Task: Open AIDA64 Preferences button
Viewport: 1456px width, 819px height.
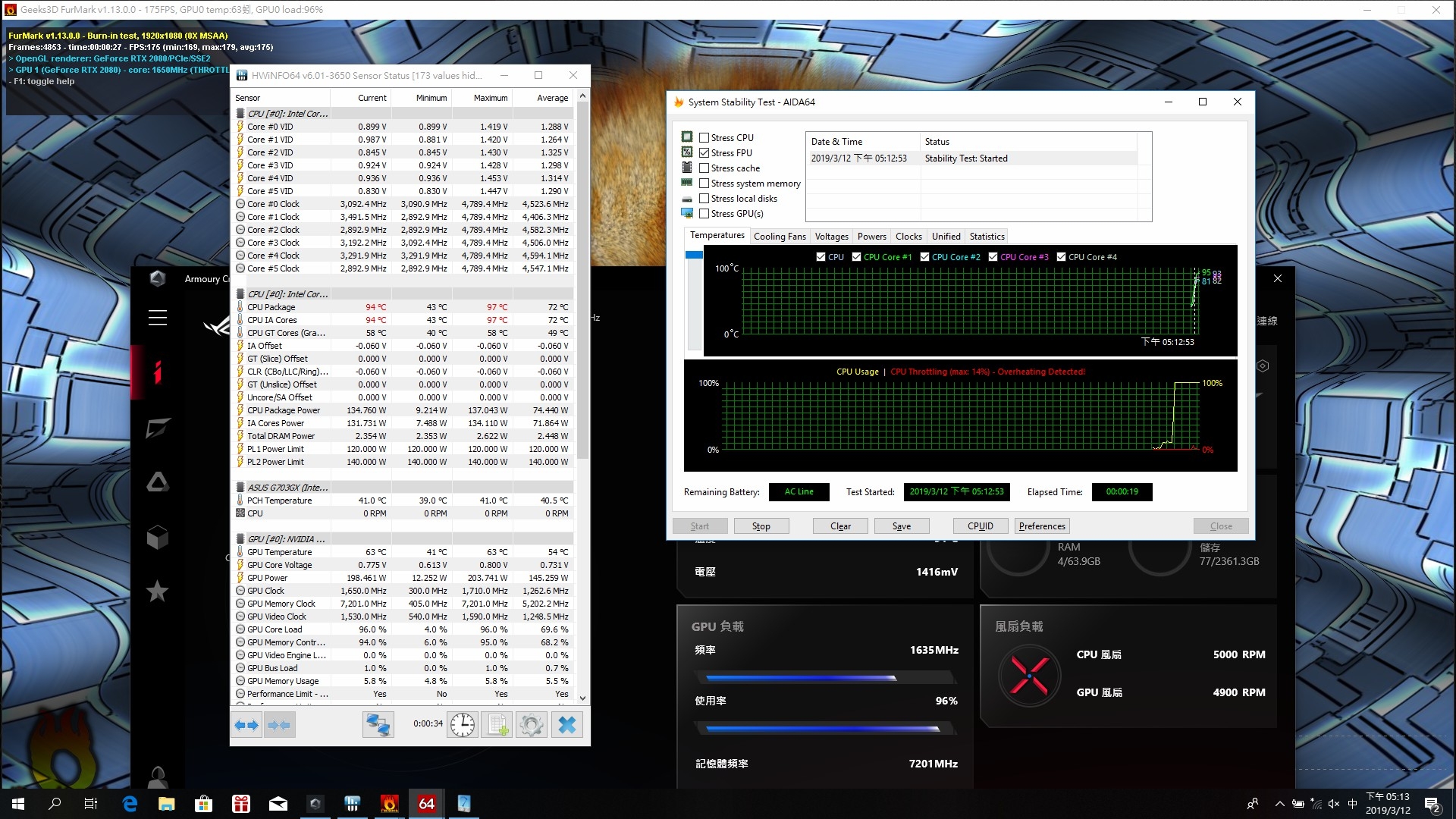Action: (x=1042, y=526)
